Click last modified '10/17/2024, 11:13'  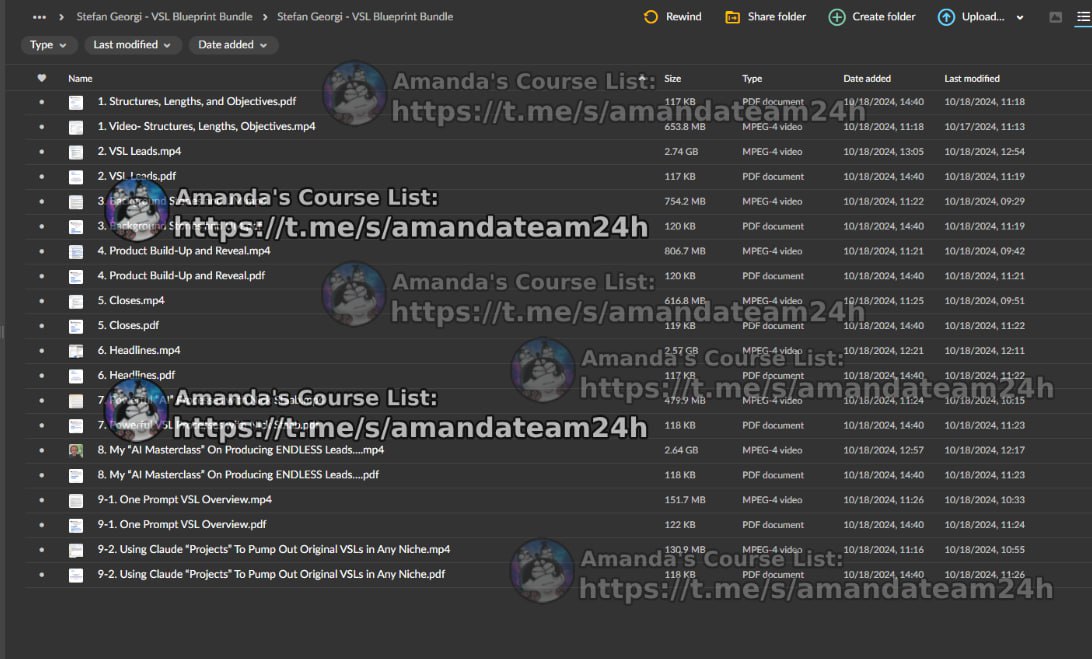(x=984, y=127)
